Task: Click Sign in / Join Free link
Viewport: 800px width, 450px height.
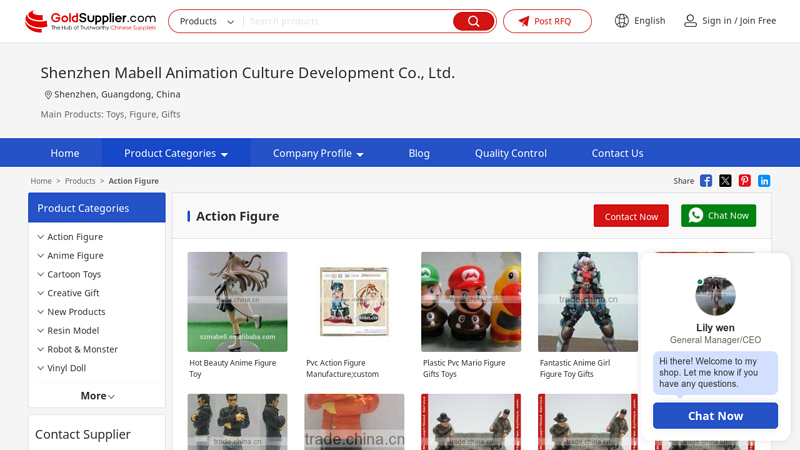Action: click(739, 21)
